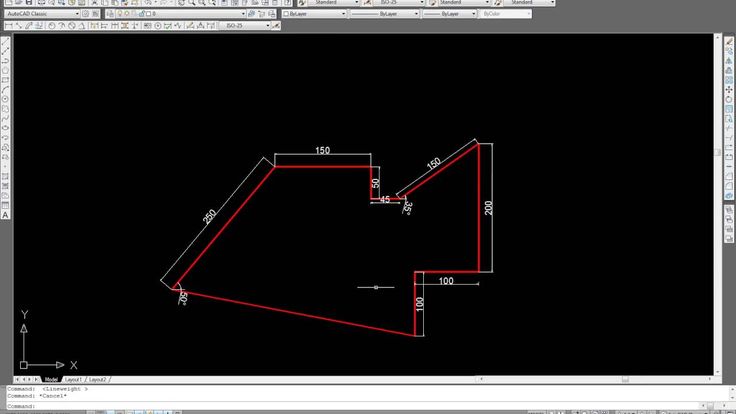
Task: Click the drawing area vertical scrollbar
Action: (x=718, y=204)
